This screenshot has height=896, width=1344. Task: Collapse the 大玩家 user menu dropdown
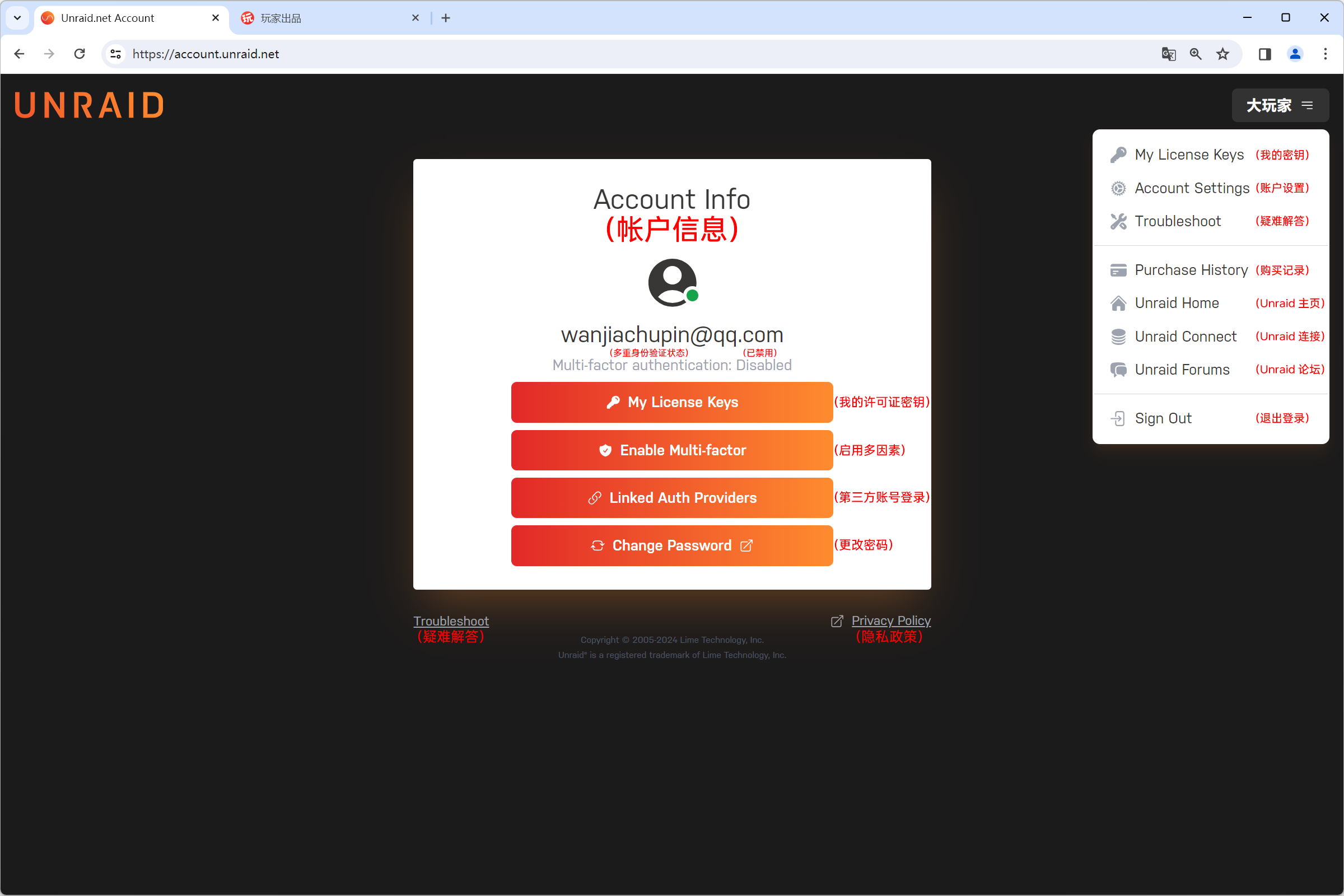pyautogui.click(x=1280, y=105)
